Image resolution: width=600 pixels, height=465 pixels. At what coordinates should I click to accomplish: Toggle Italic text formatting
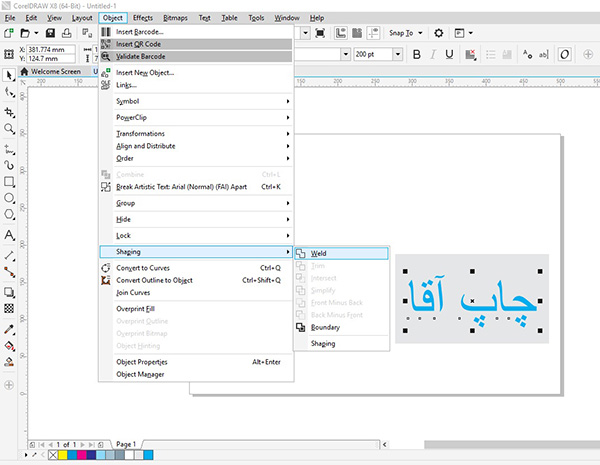click(x=433, y=54)
